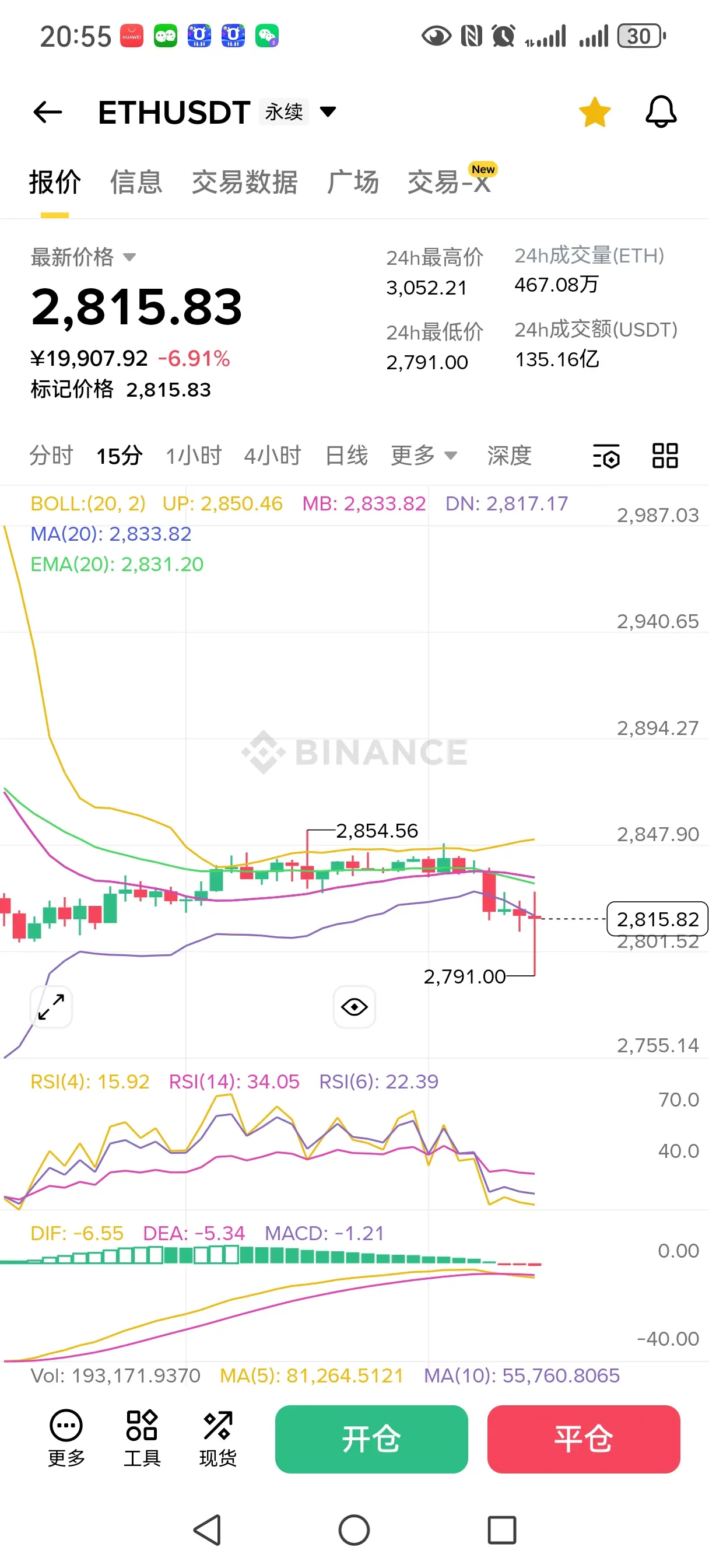
Task: Tap the RSI(6): 22.39 label
Action: point(378,1081)
